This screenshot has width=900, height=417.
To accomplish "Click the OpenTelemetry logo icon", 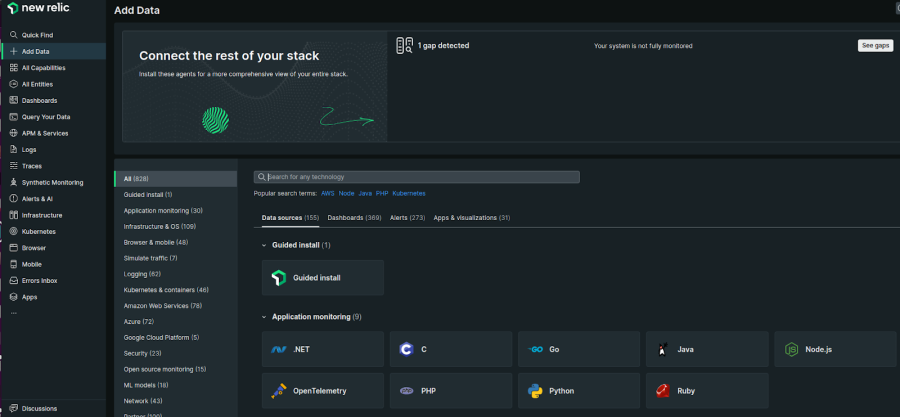I will point(278,391).
